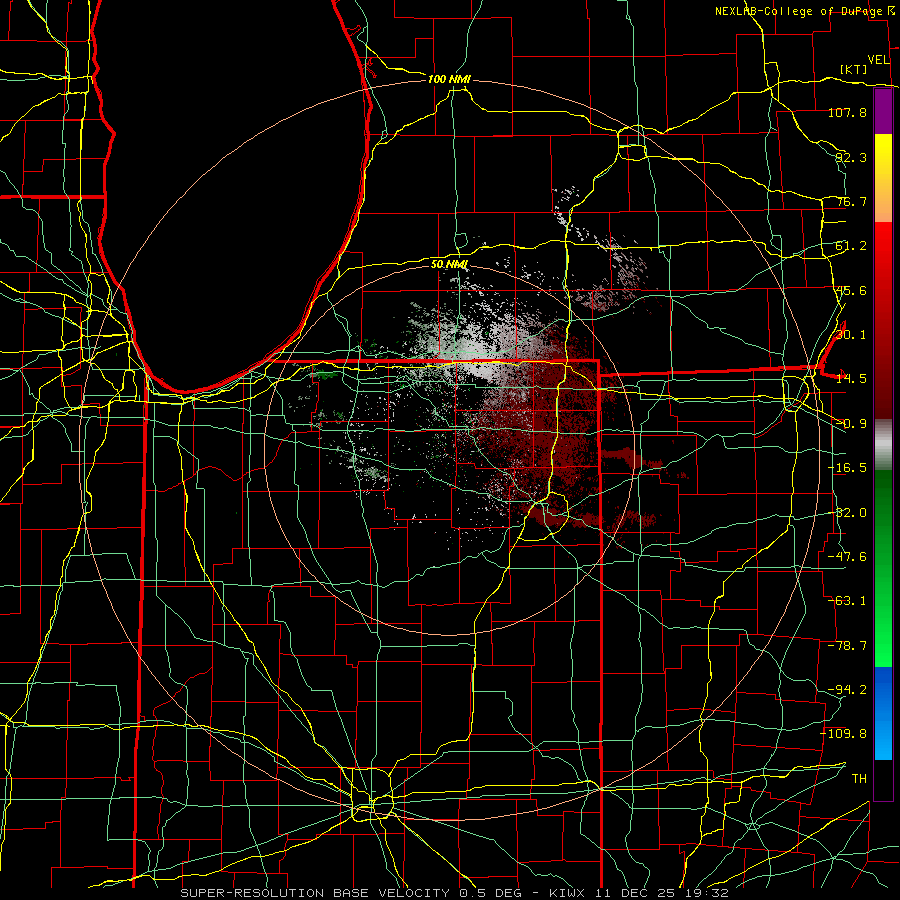The image size is (900, 900).
Task: Click the Super-Resolution Base Velocity caption
Action: point(454,893)
